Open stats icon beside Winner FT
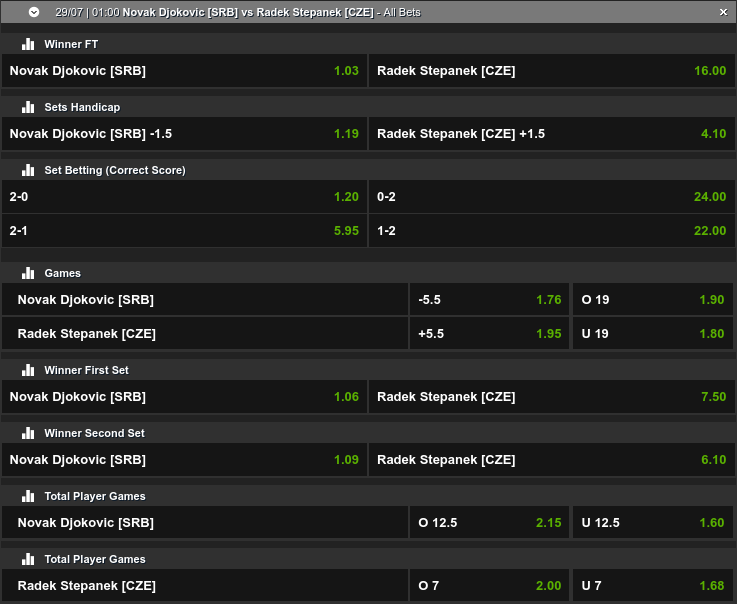 click(28, 44)
